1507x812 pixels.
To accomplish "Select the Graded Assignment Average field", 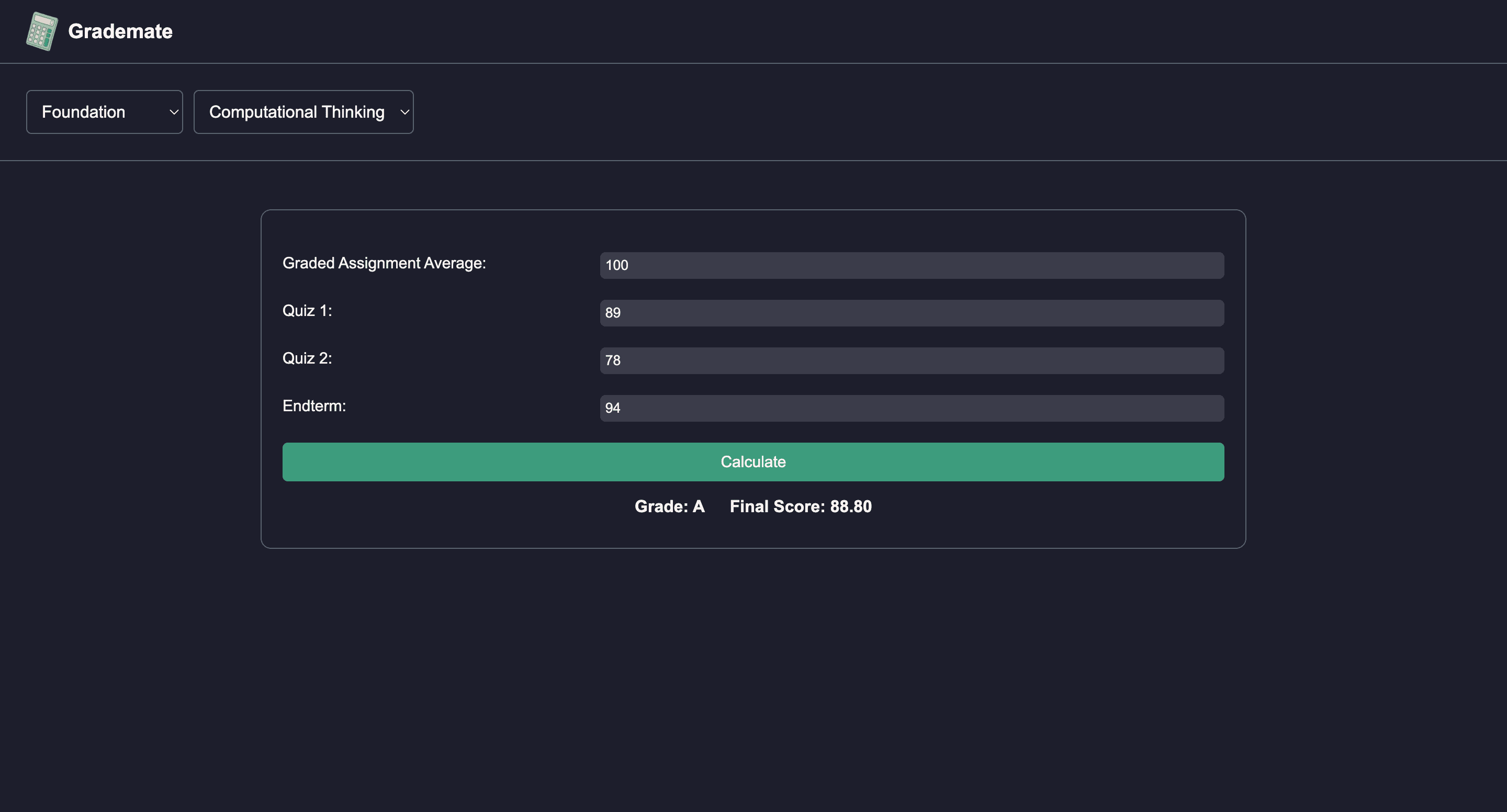I will click(x=912, y=265).
